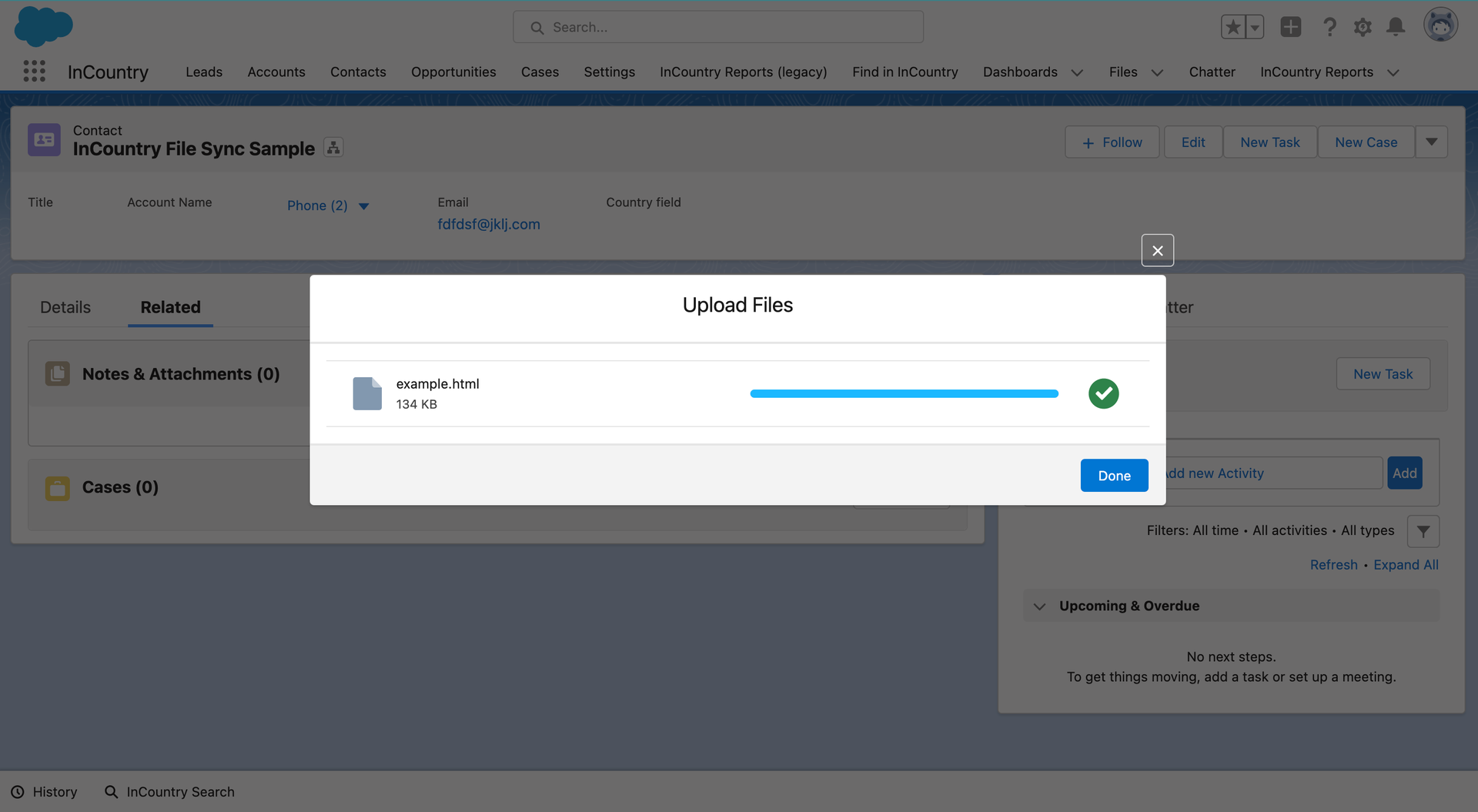The height and width of the screenshot is (812, 1478).
Task: Open the Settings navigation tab
Action: tap(609, 72)
